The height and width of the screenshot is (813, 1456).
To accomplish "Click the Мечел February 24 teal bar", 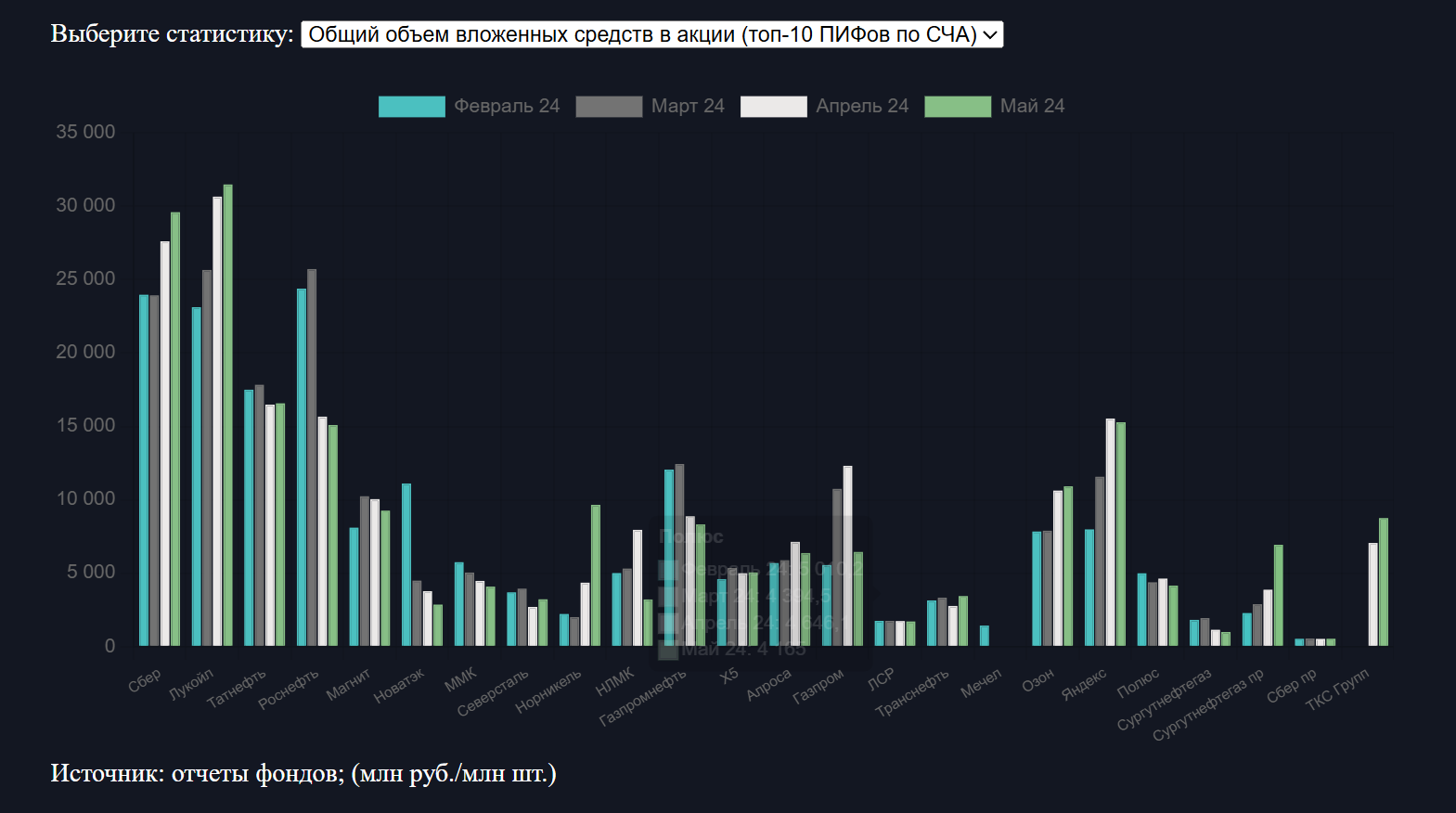I will pyautogui.click(x=985, y=636).
